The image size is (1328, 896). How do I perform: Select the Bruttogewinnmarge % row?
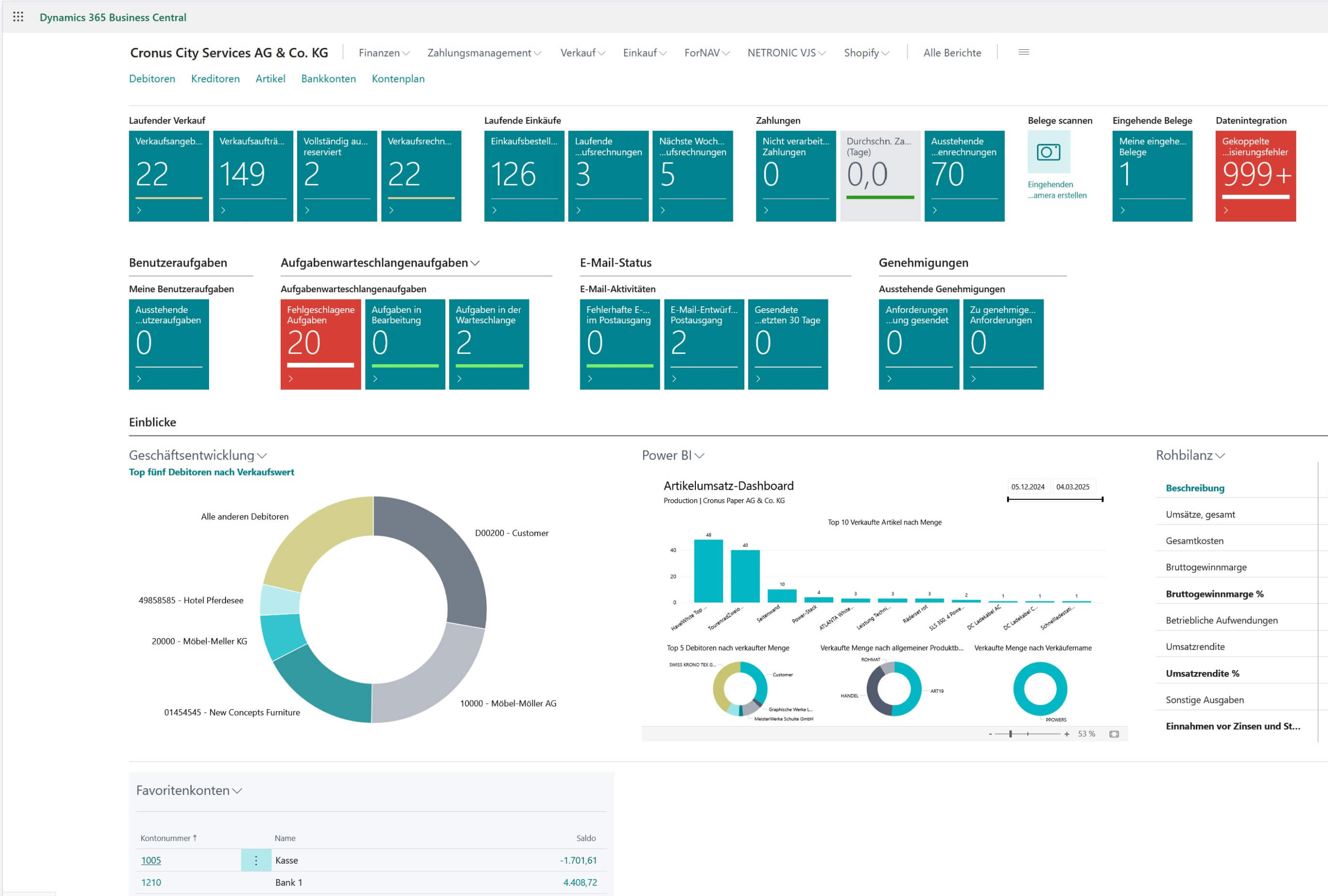(x=1237, y=594)
